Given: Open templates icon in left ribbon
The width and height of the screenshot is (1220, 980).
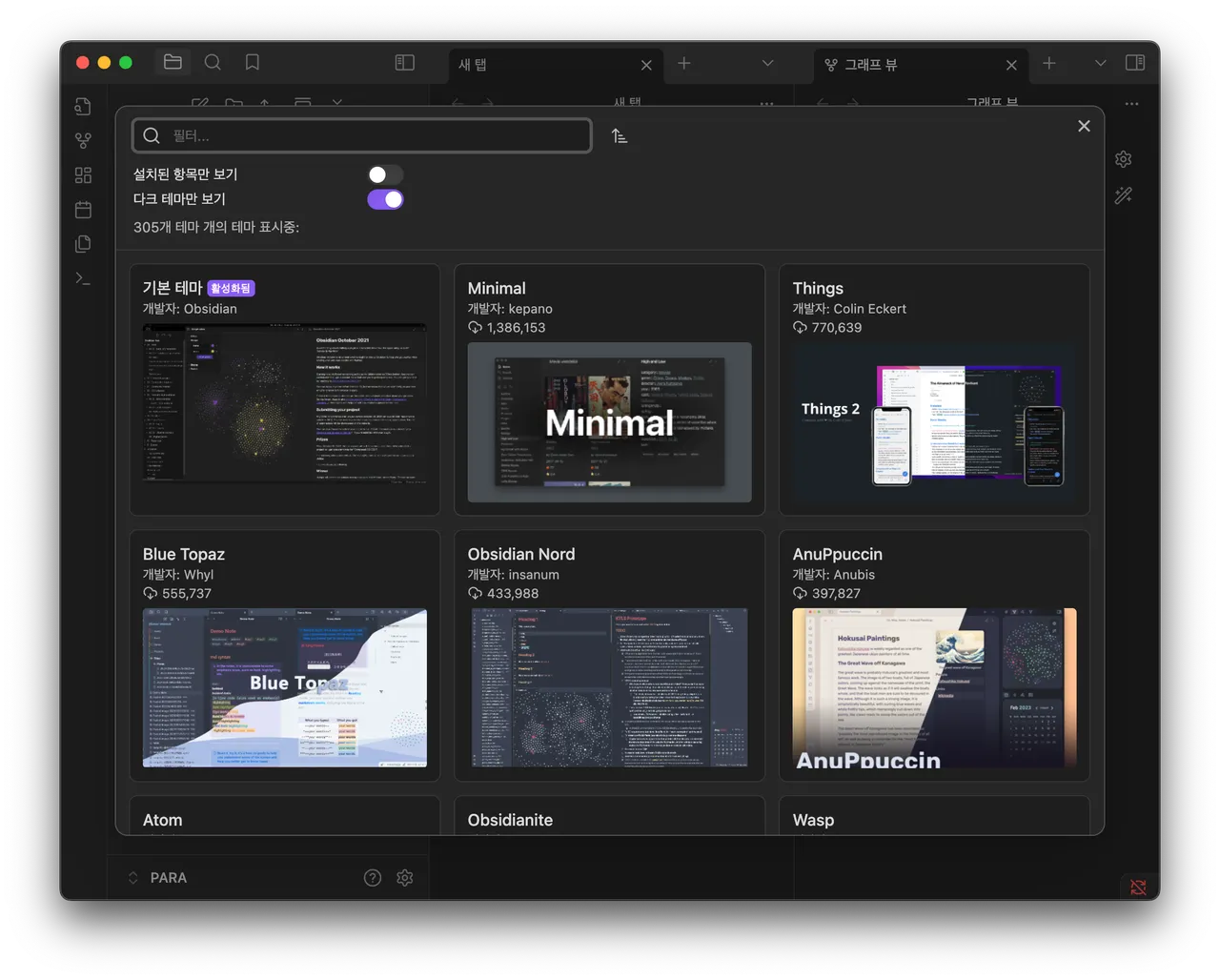Looking at the screenshot, I should (x=84, y=244).
